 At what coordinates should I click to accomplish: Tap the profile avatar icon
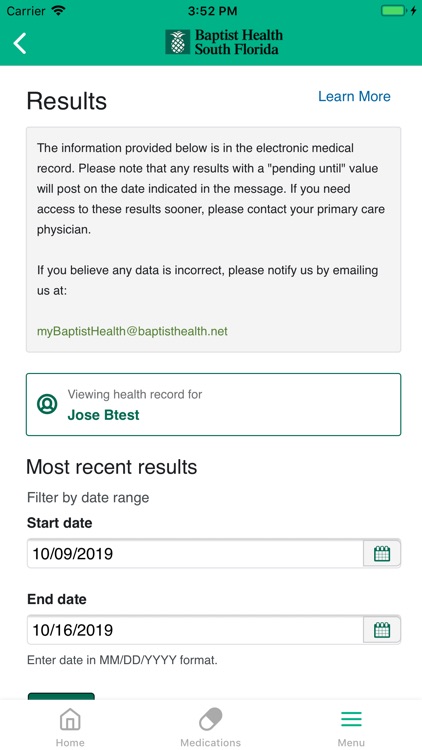coord(47,404)
